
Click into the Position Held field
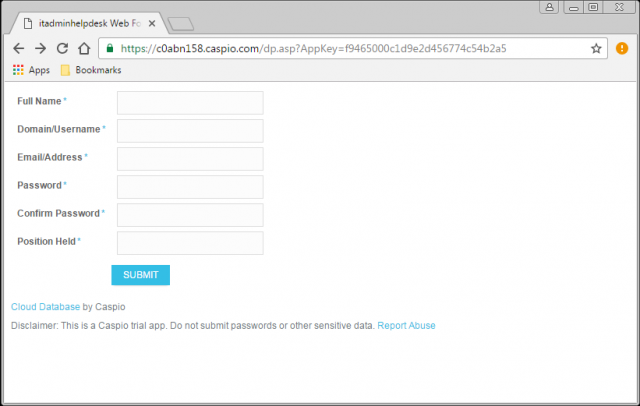(190, 243)
